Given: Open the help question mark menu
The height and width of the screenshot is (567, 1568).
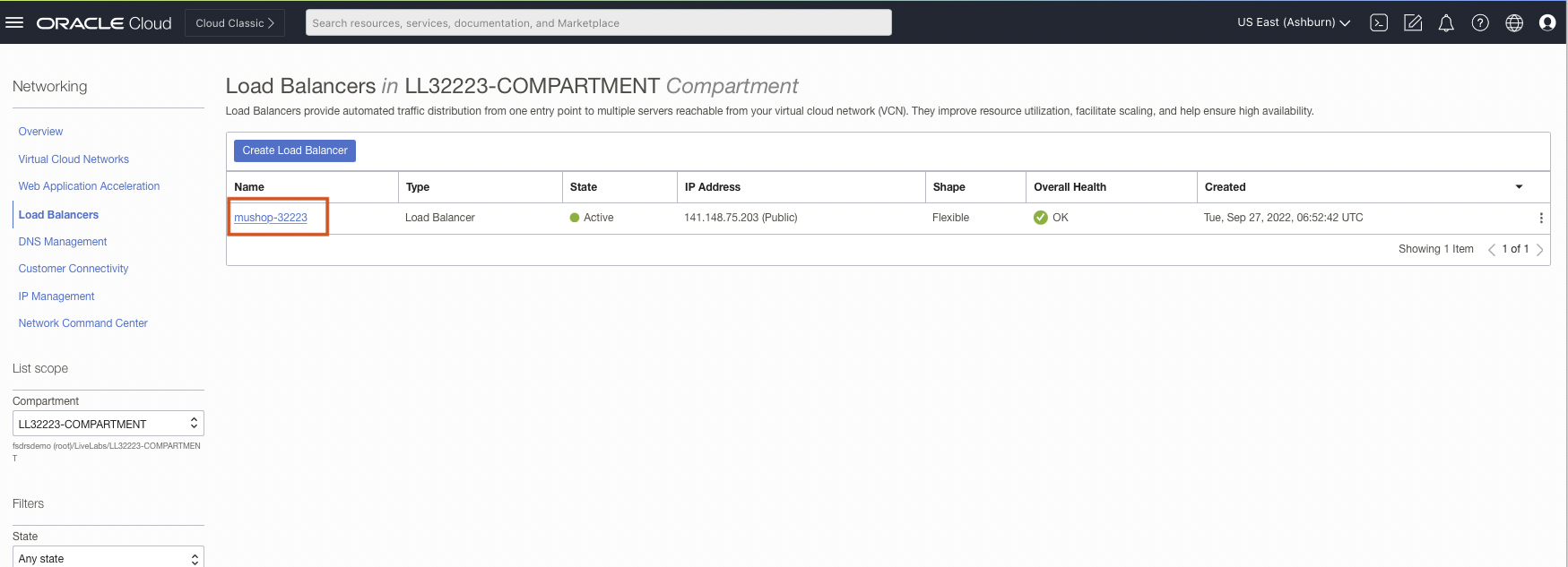Looking at the screenshot, I should coord(1480,23).
